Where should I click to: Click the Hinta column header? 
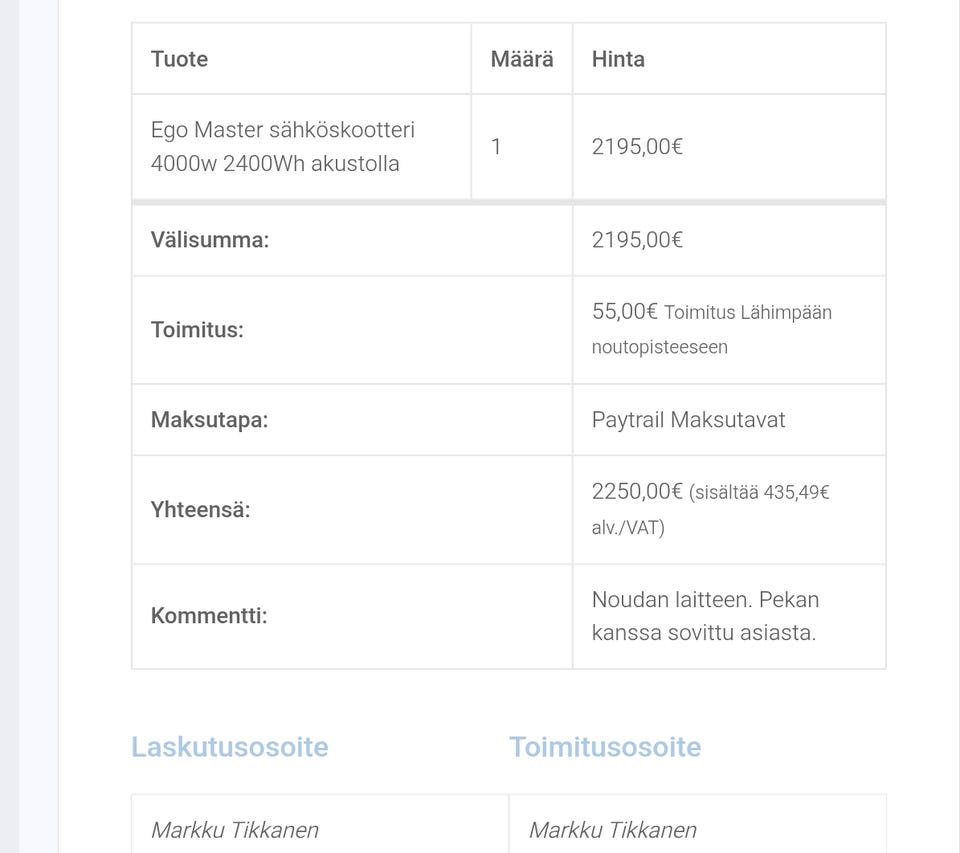618,59
